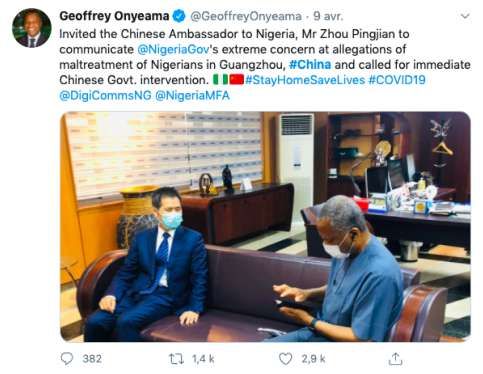Open Geoffrey Onyeama's profile avatar
483x374 pixels.
32,28
